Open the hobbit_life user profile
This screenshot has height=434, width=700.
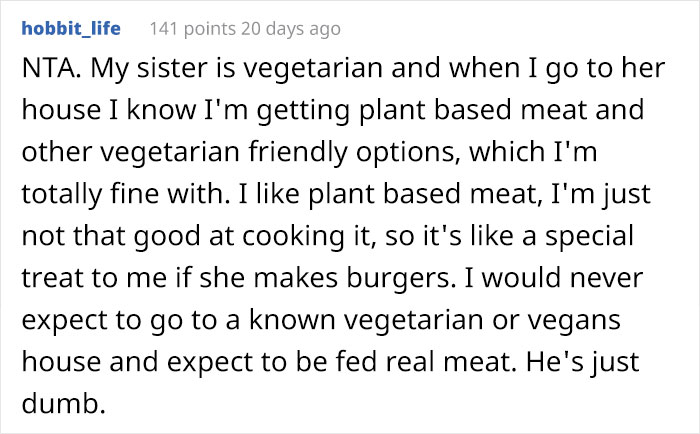(70, 29)
